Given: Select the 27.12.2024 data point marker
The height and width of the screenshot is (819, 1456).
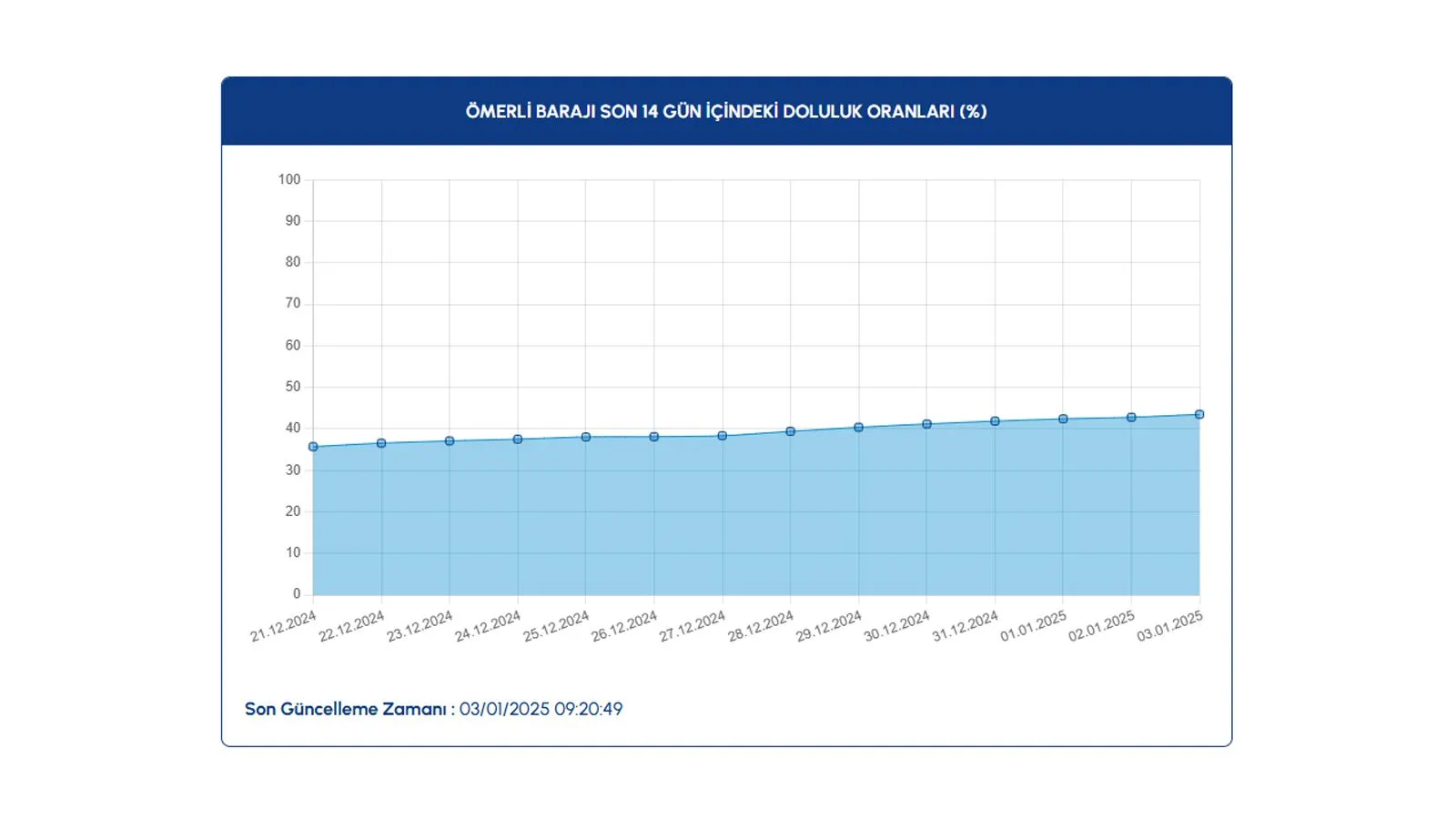Looking at the screenshot, I should (x=723, y=436).
